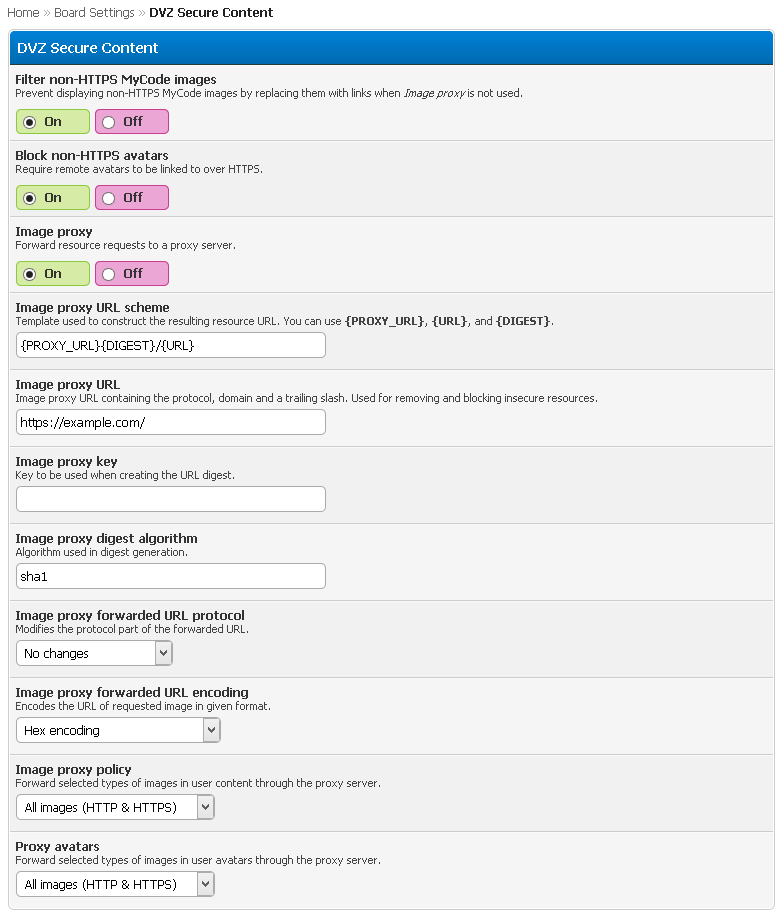Focus the Image proxy digest algorithm field
The width and height of the screenshot is (780, 916).
171,576
